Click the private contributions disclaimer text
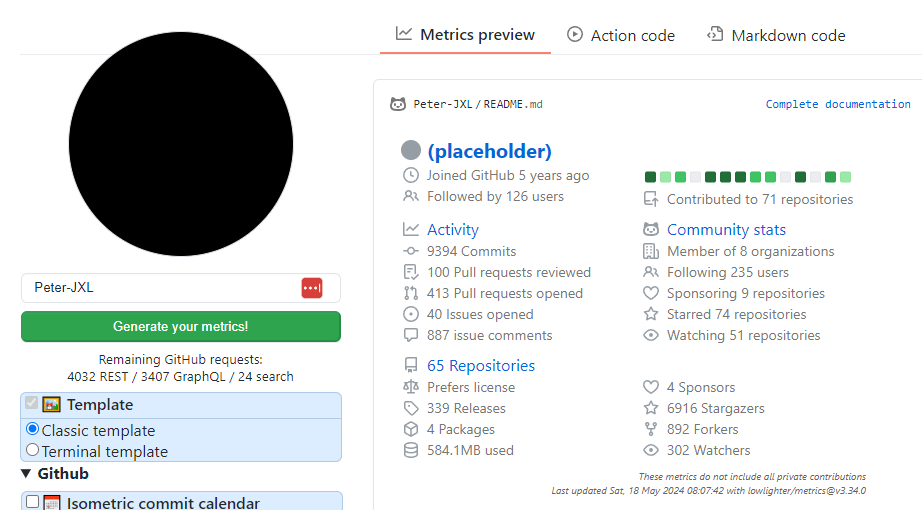Viewport: 922px width, 510px height. [752, 476]
